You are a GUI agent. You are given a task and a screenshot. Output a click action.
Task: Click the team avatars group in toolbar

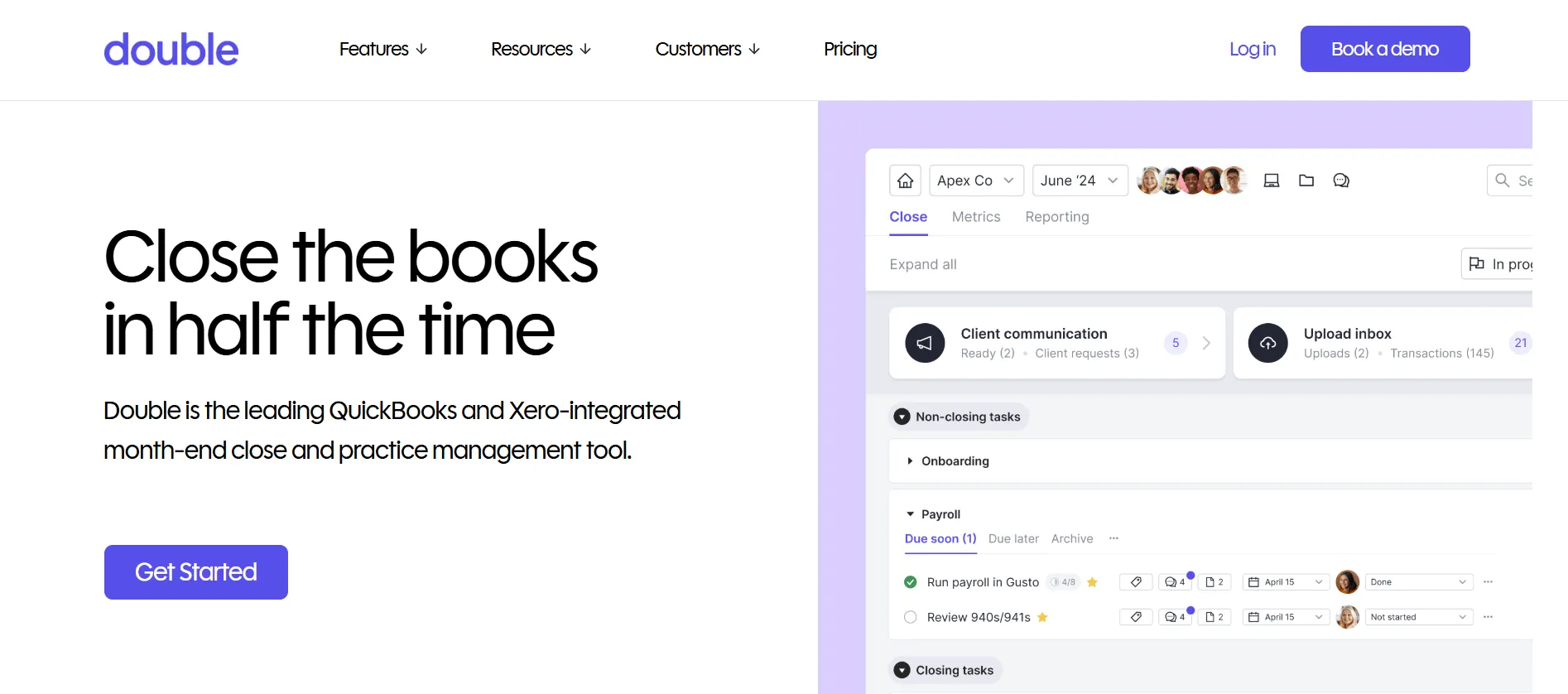pyautogui.click(x=1192, y=181)
